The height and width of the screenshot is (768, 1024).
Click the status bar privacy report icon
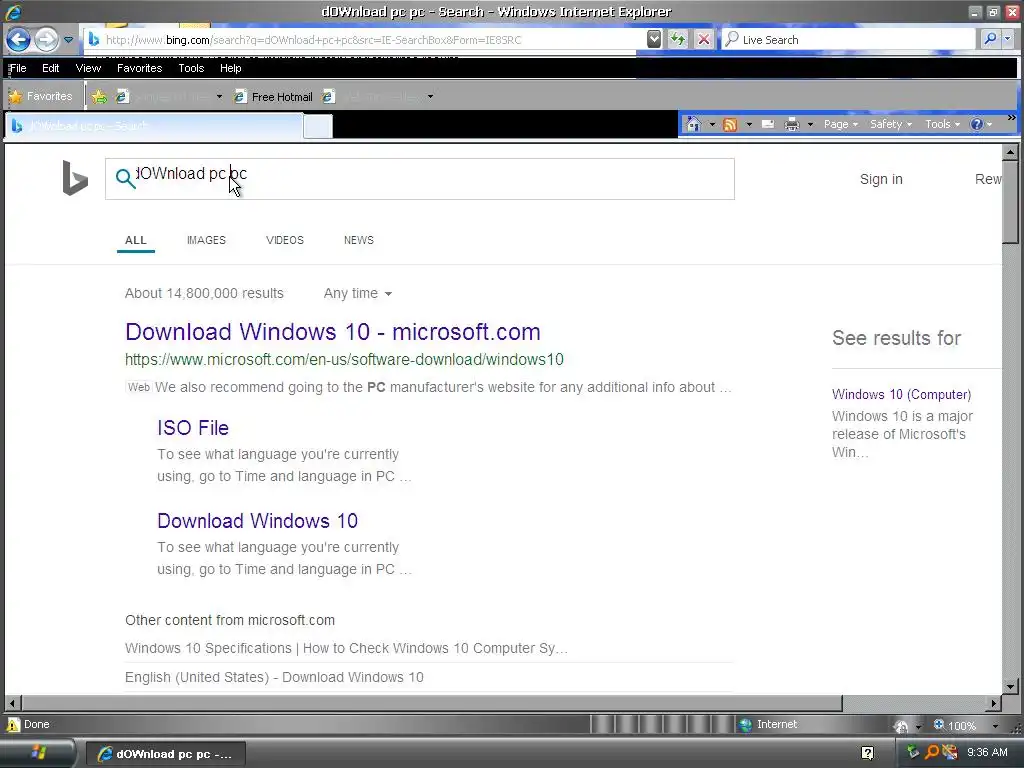point(901,726)
